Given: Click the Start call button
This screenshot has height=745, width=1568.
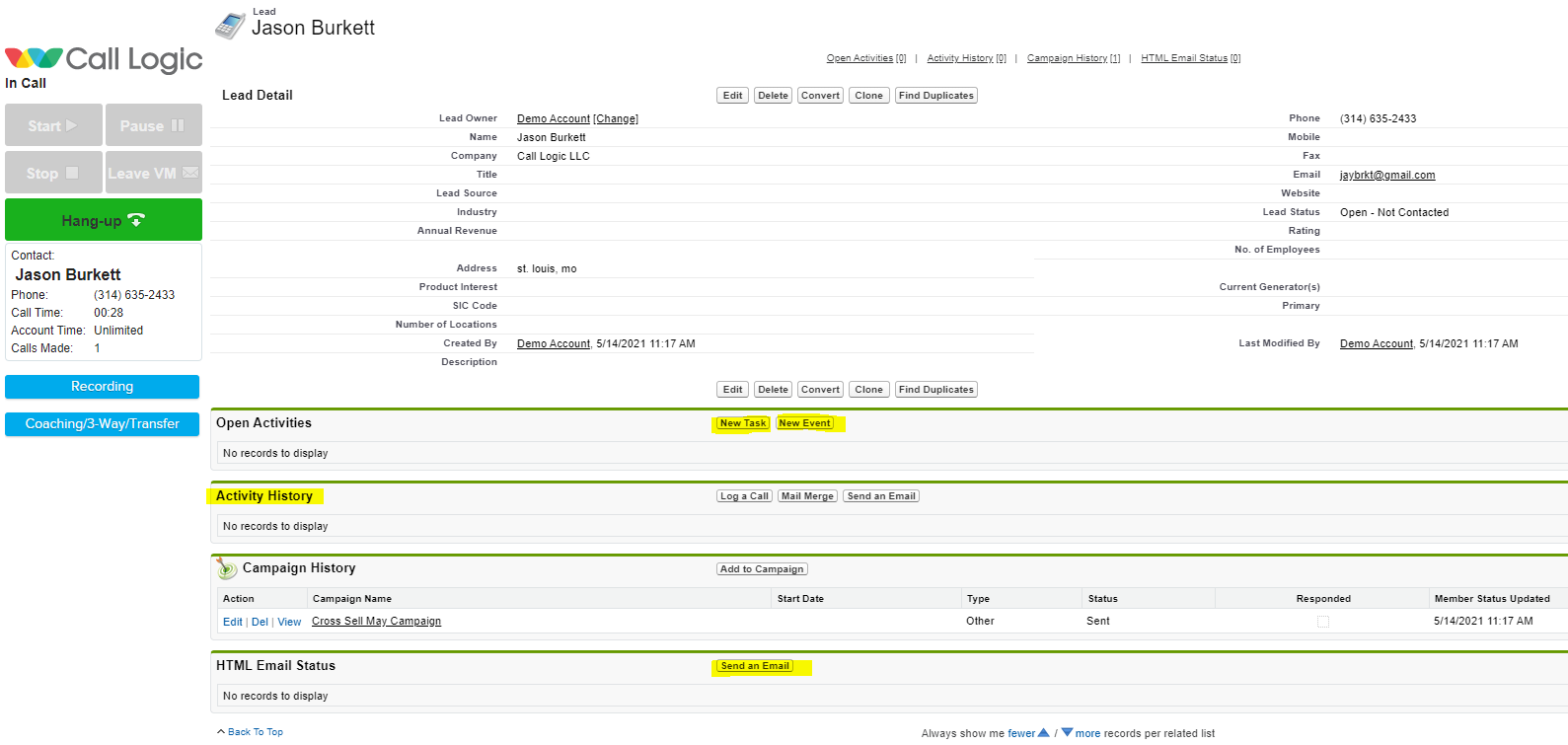Looking at the screenshot, I should coord(53,125).
